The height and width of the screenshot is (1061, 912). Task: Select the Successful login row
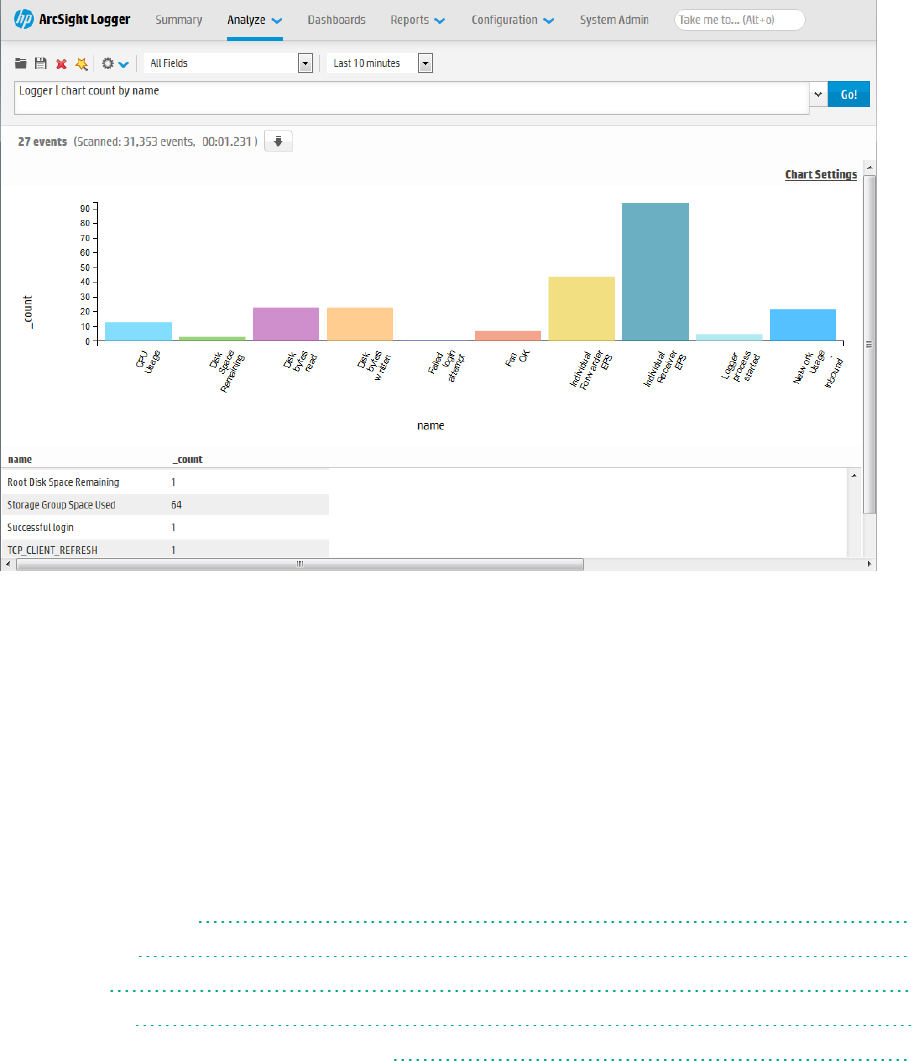165,527
